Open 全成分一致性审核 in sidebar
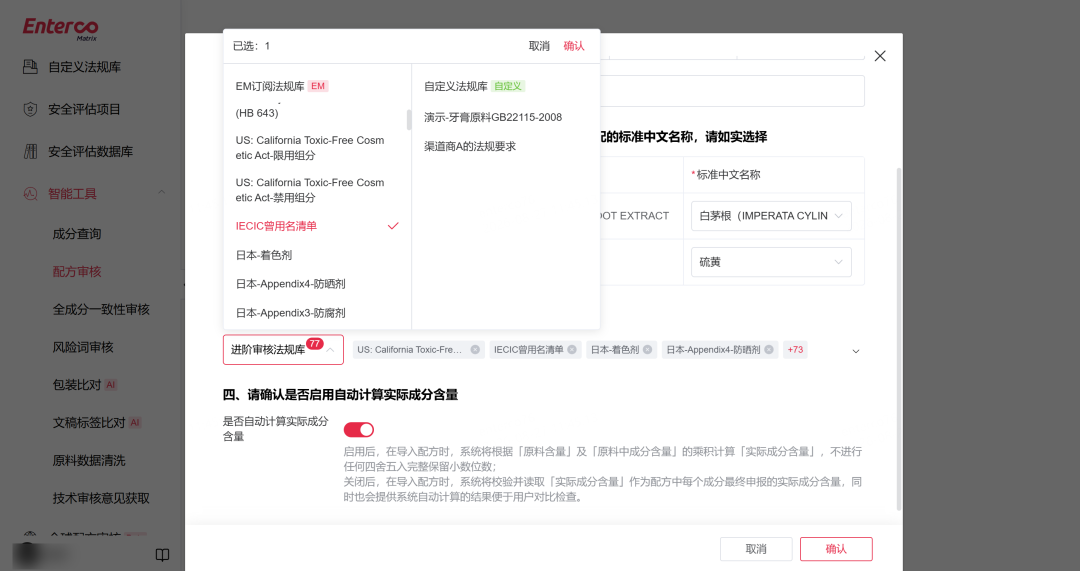Viewport: 1080px width, 571px height. coord(101,309)
